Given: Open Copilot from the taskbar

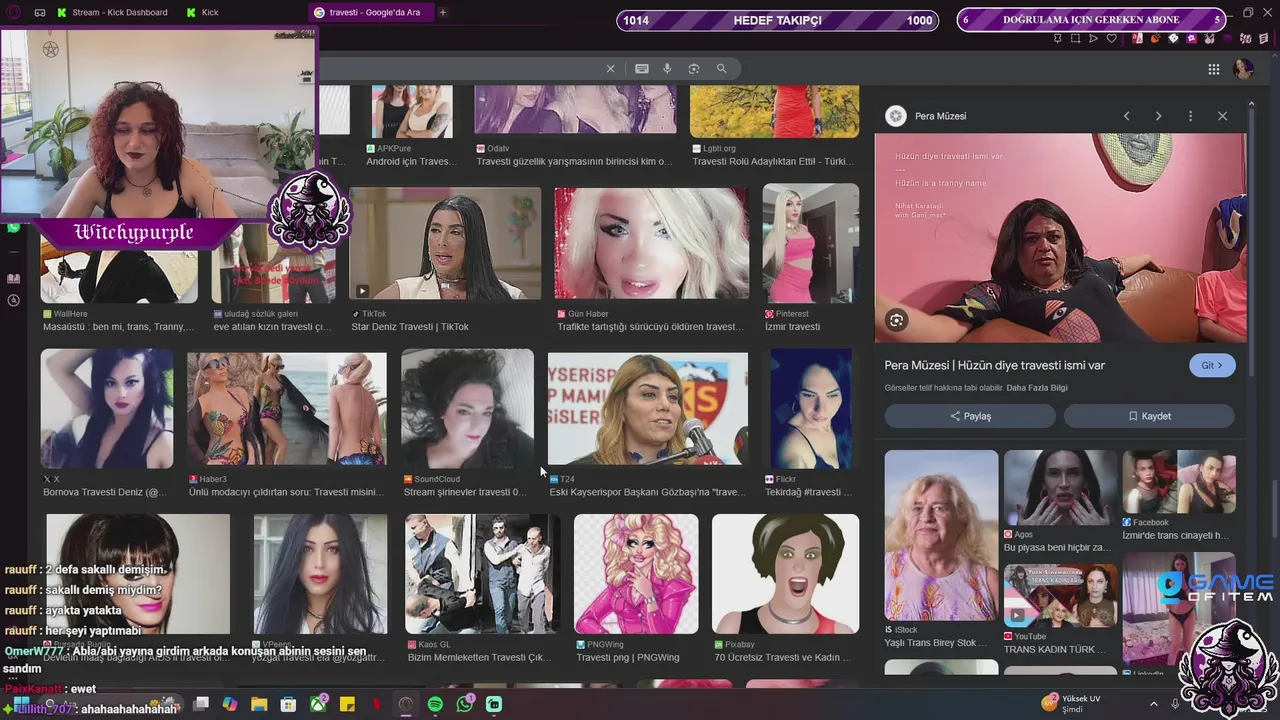Looking at the screenshot, I should click(x=230, y=704).
